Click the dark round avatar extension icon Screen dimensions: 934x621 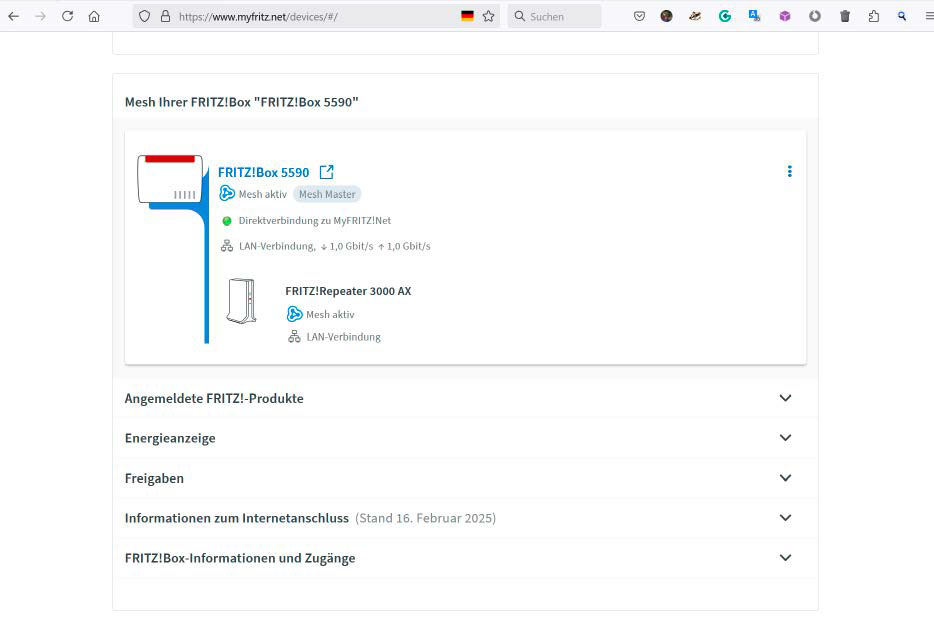(x=667, y=16)
